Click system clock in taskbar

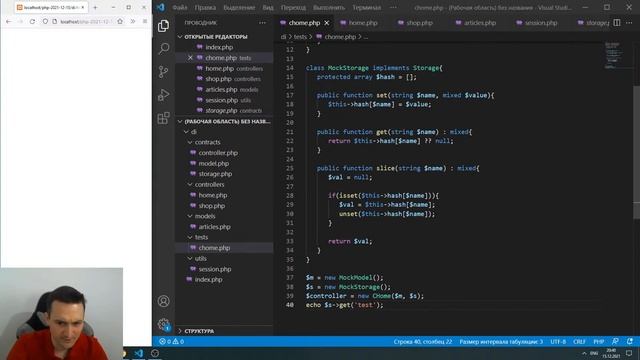pos(611,353)
